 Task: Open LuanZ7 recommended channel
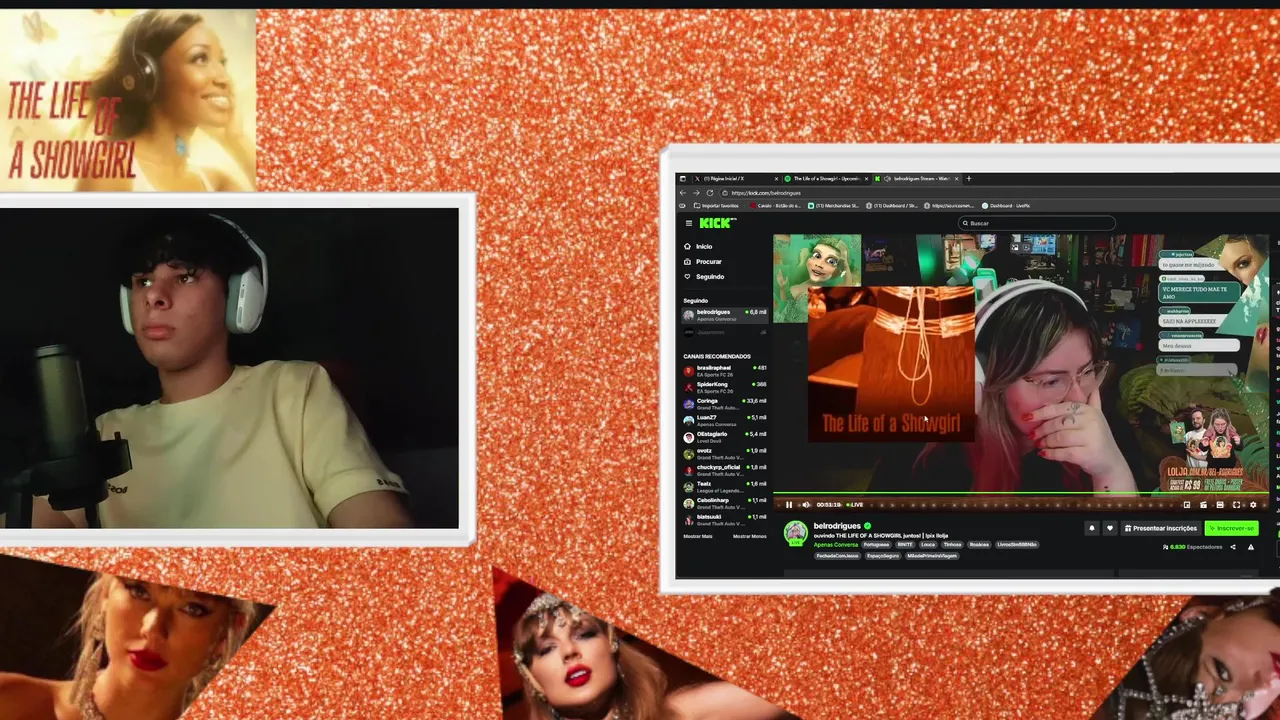(725, 420)
